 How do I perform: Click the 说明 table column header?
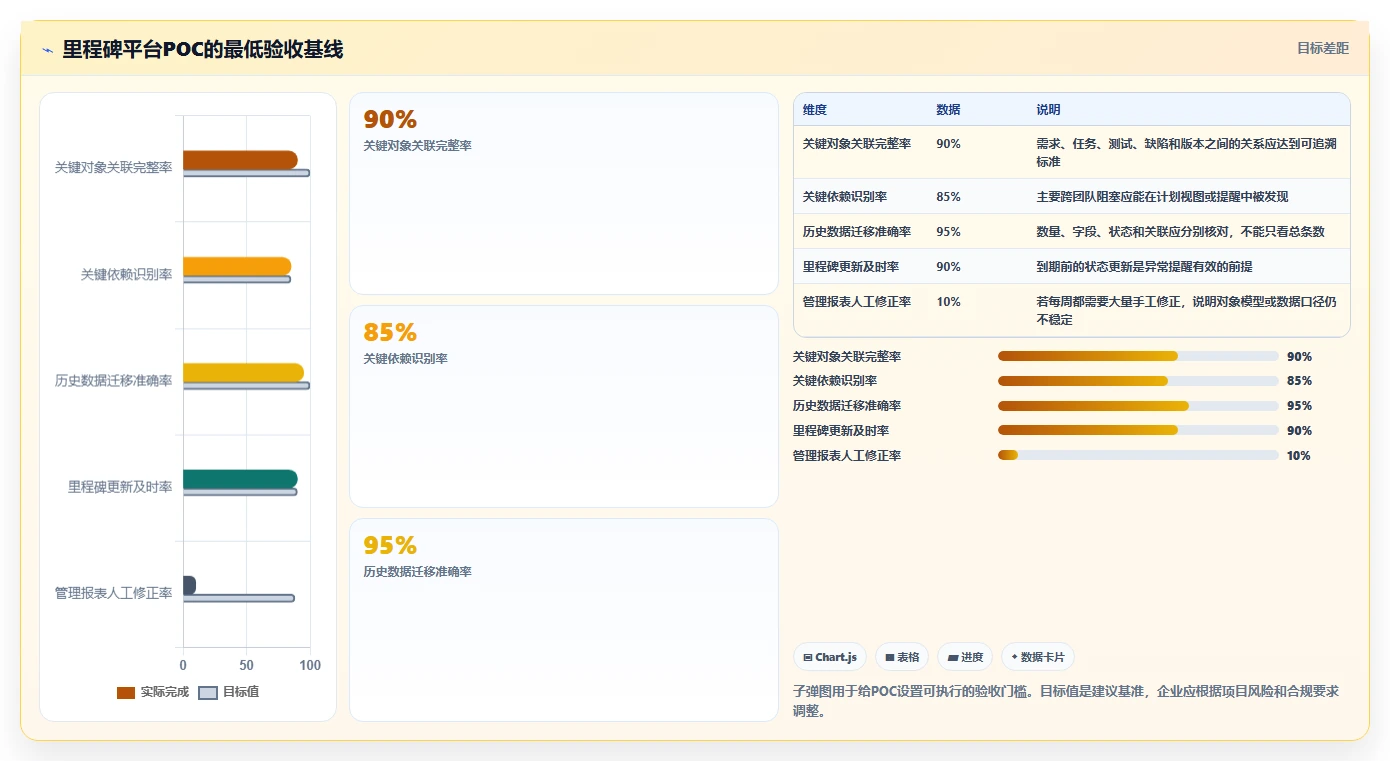[1048, 110]
